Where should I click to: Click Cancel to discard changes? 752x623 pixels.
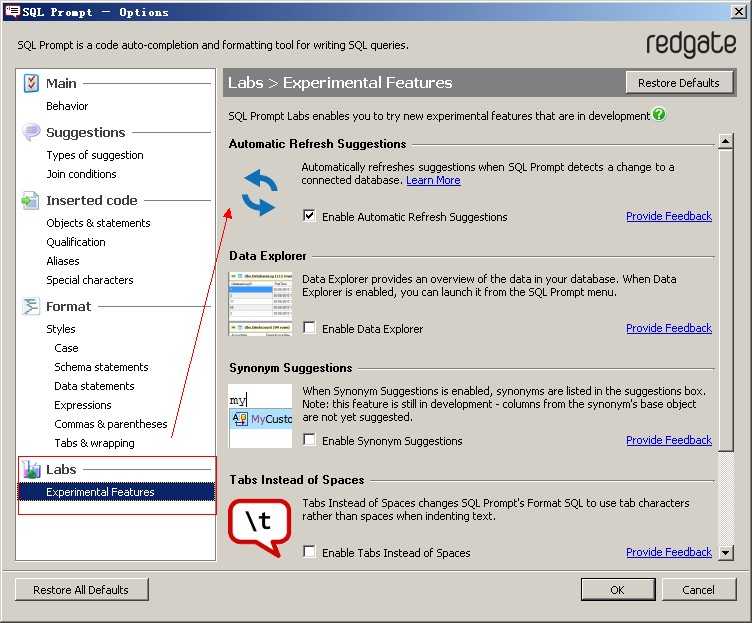tap(698, 590)
